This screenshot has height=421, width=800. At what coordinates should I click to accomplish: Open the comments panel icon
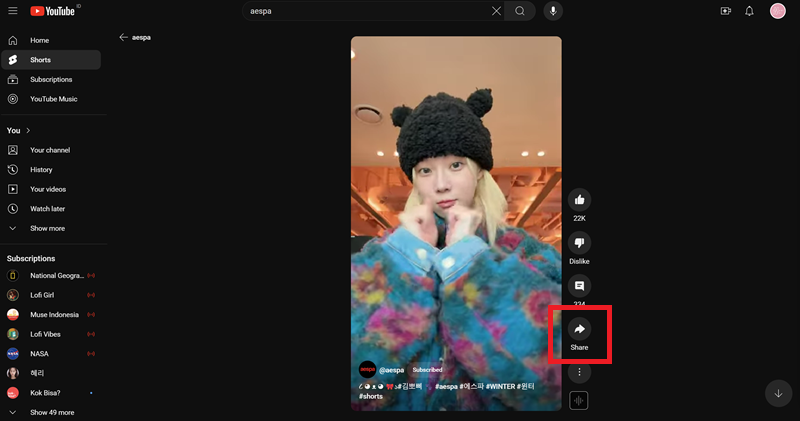click(x=579, y=286)
